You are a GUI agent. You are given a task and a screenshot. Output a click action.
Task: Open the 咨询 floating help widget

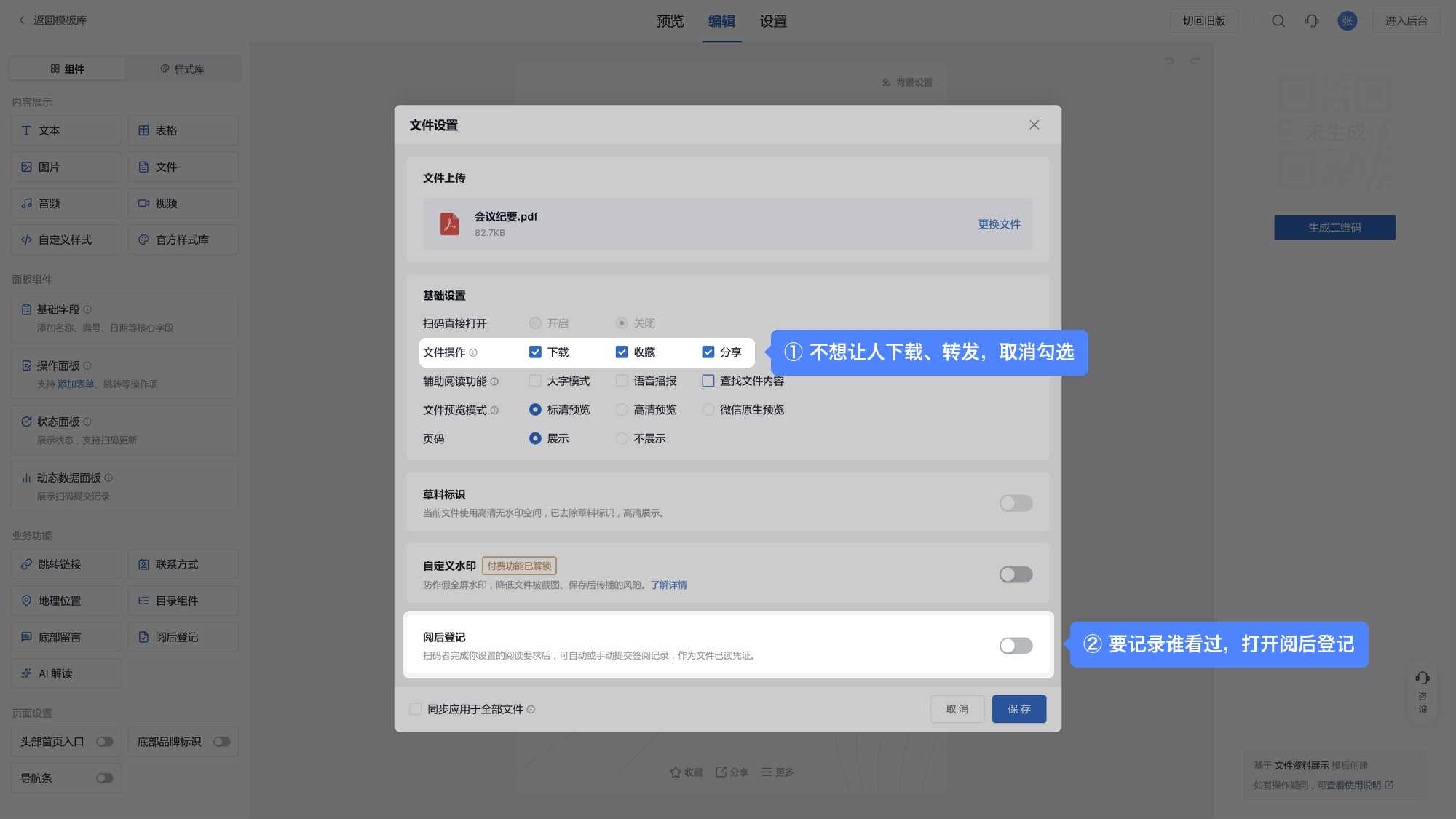pos(1423,692)
